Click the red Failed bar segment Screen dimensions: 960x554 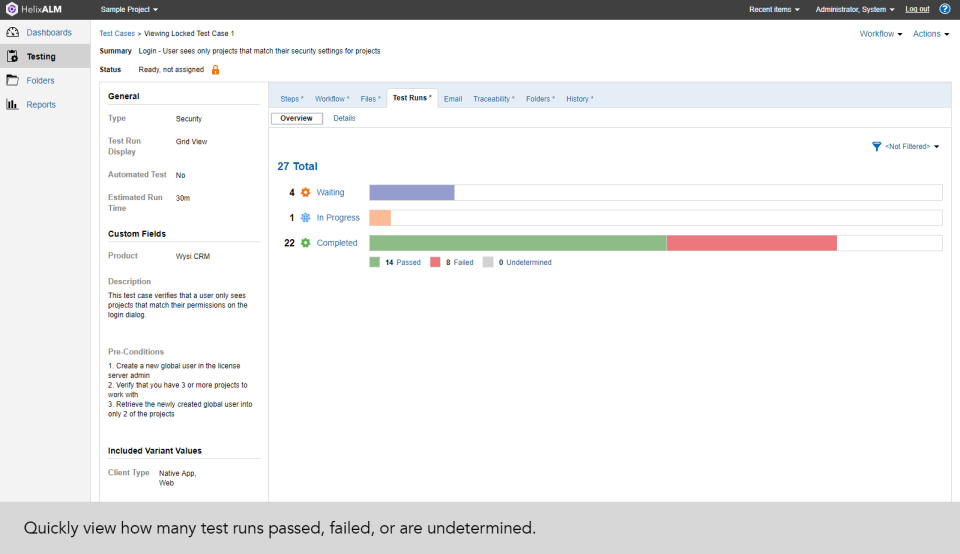[x=751, y=243]
